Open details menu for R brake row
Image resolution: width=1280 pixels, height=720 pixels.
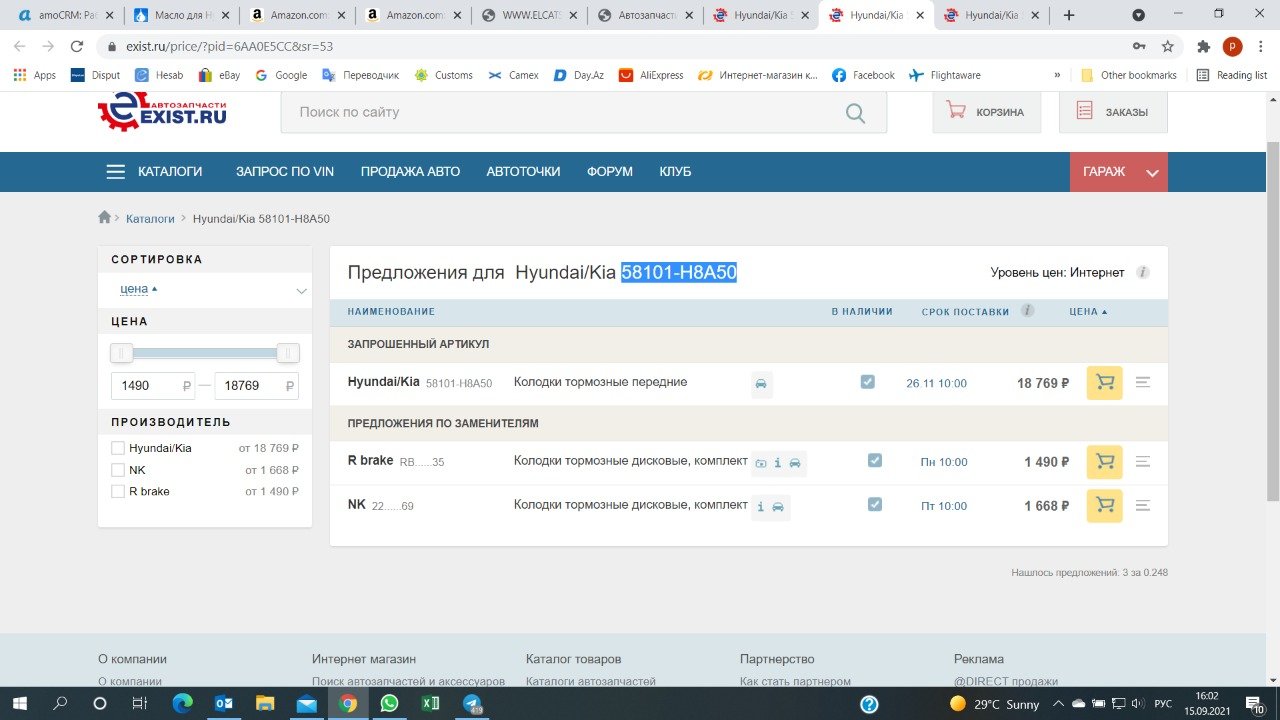click(1143, 462)
